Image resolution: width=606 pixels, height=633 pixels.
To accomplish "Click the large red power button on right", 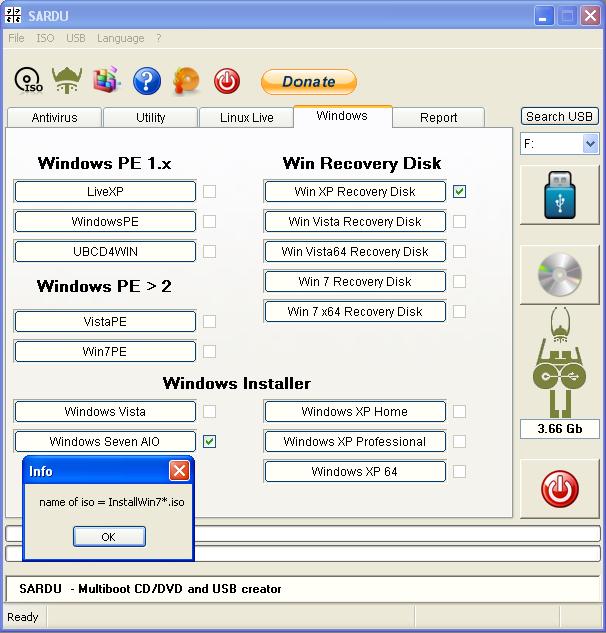I will click(560, 489).
